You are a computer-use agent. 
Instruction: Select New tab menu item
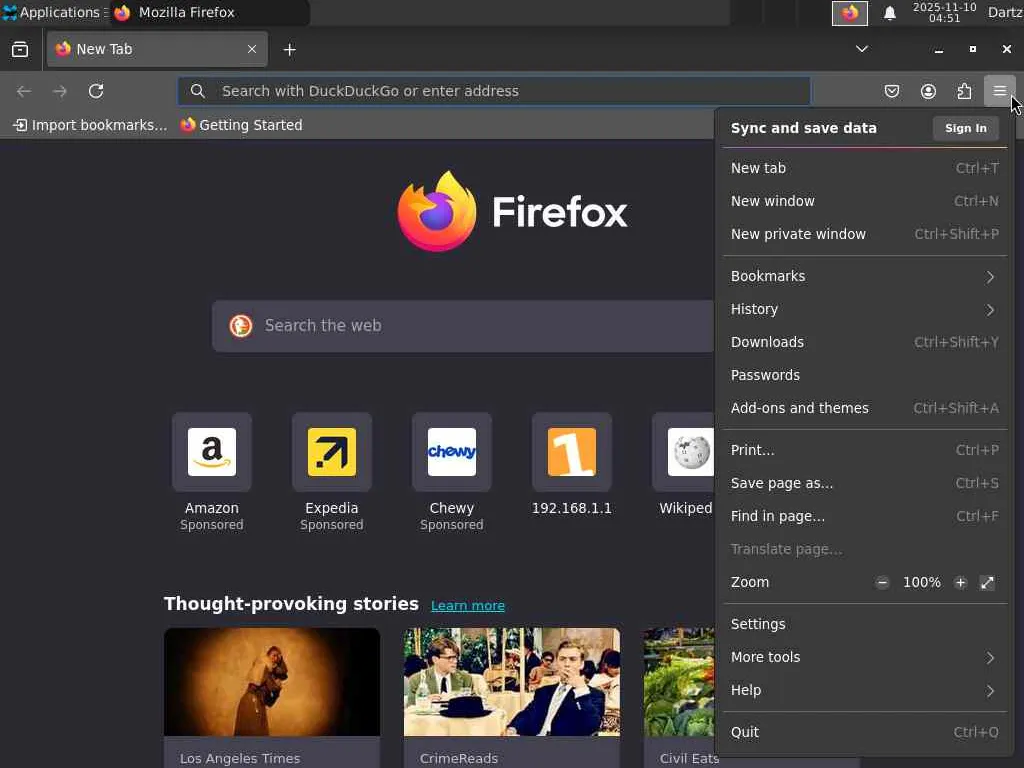[x=864, y=168]
